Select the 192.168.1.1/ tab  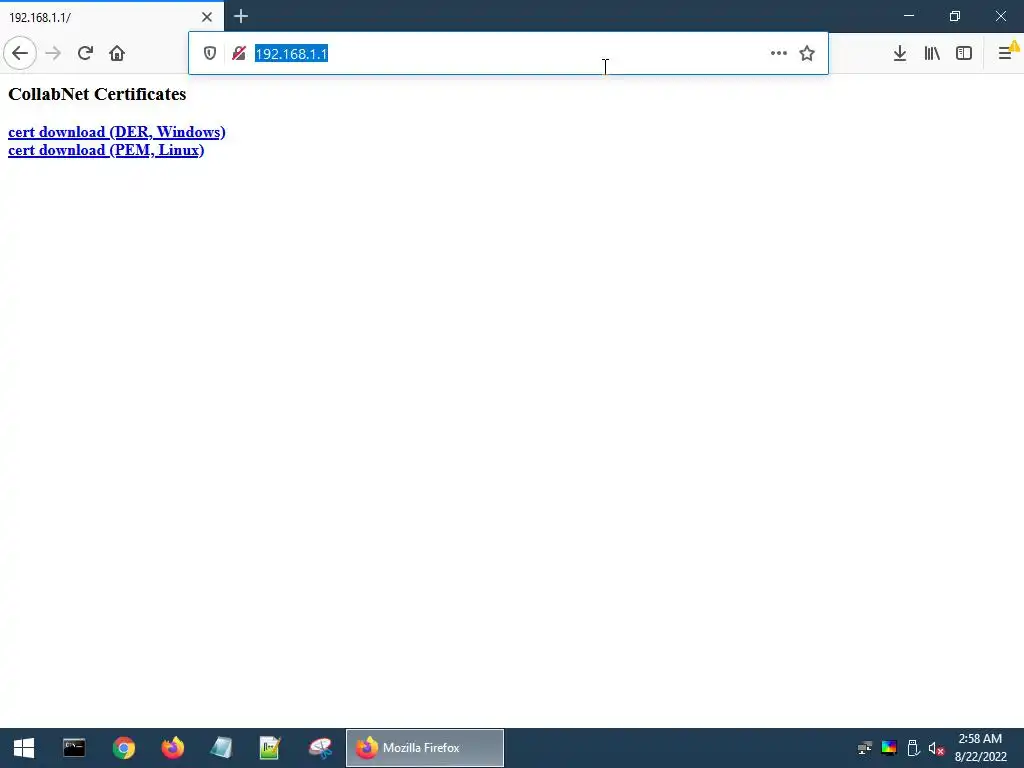tap(112, 17)
